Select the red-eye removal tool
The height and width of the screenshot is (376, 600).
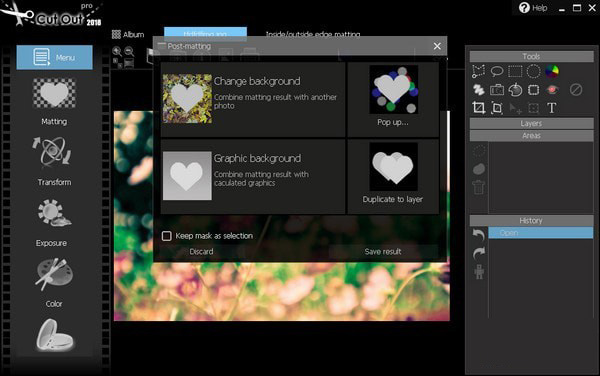click(x=552, y=90)
